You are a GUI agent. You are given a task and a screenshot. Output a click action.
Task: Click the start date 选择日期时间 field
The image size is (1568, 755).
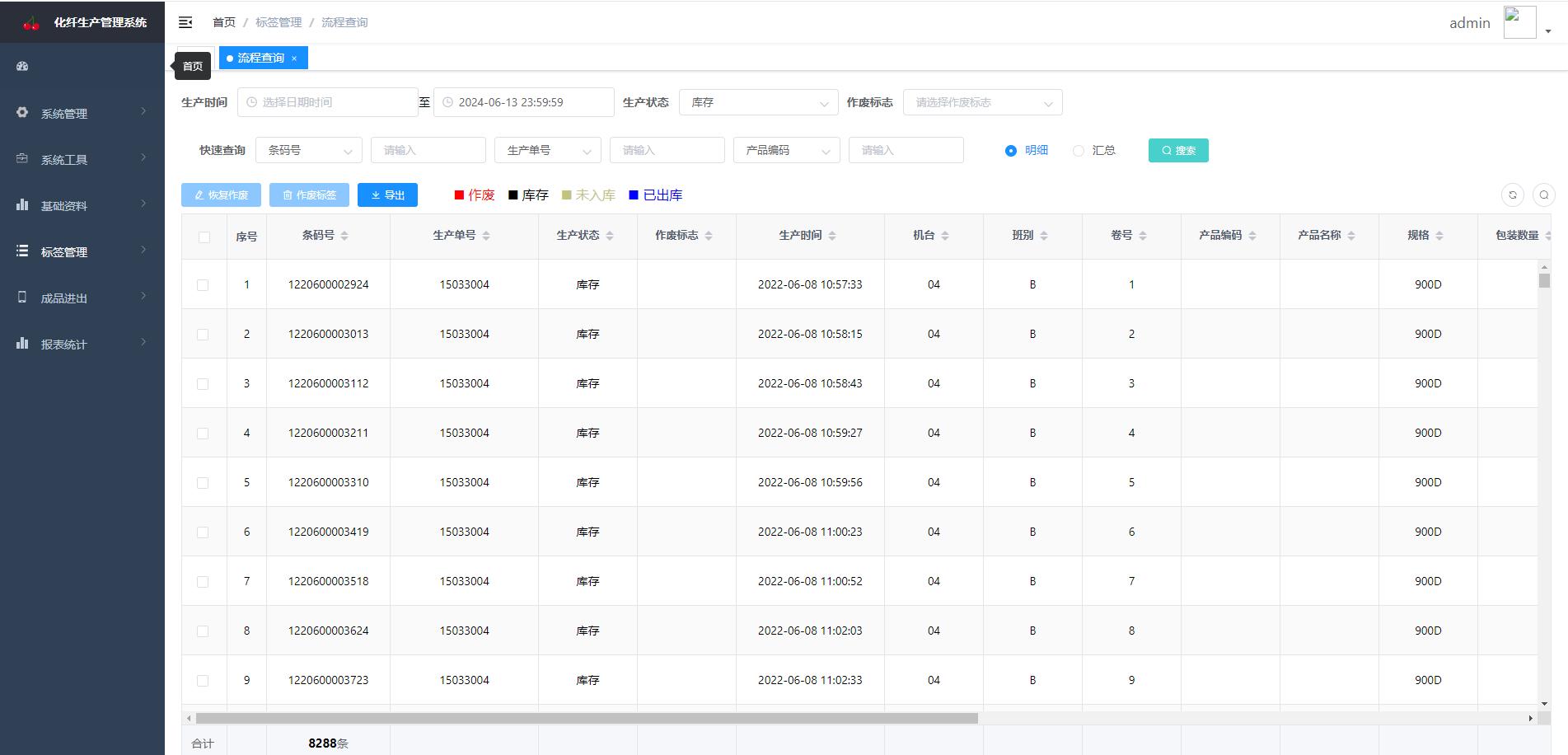(328, 102)
